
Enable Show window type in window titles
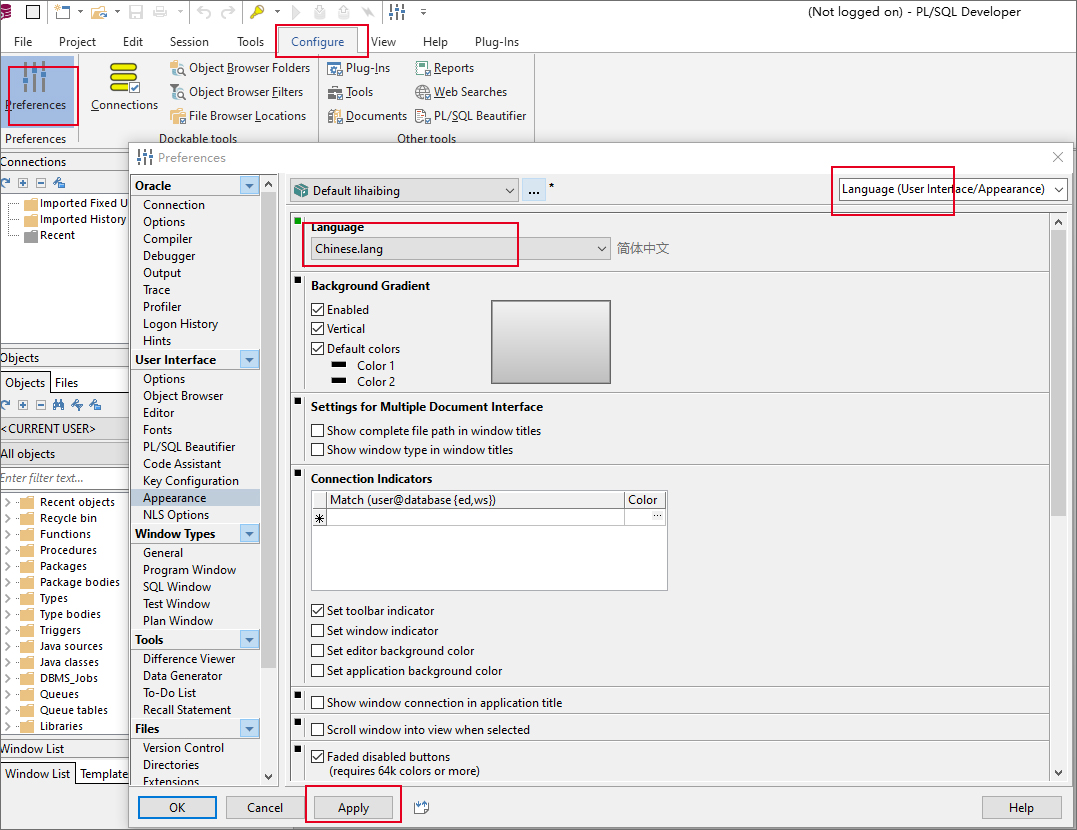tap(317, 450)
